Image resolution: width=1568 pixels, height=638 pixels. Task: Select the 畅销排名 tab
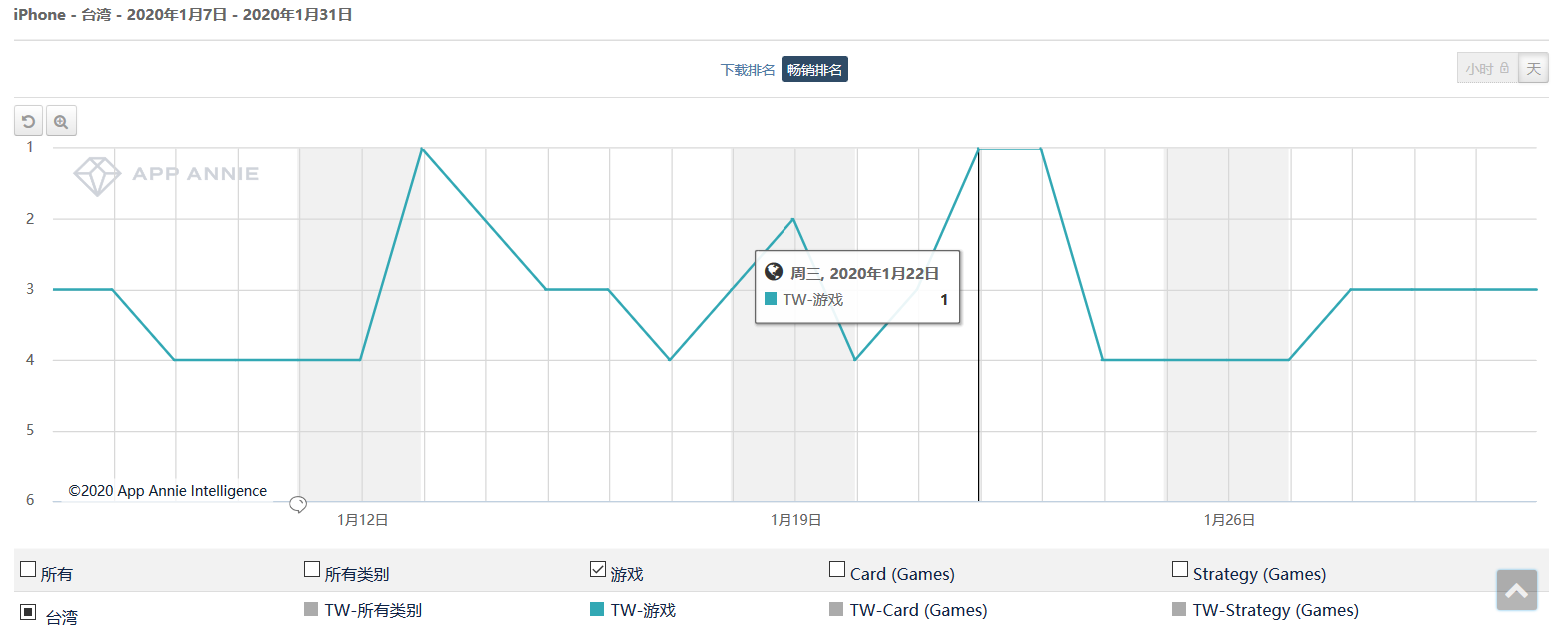814,70
